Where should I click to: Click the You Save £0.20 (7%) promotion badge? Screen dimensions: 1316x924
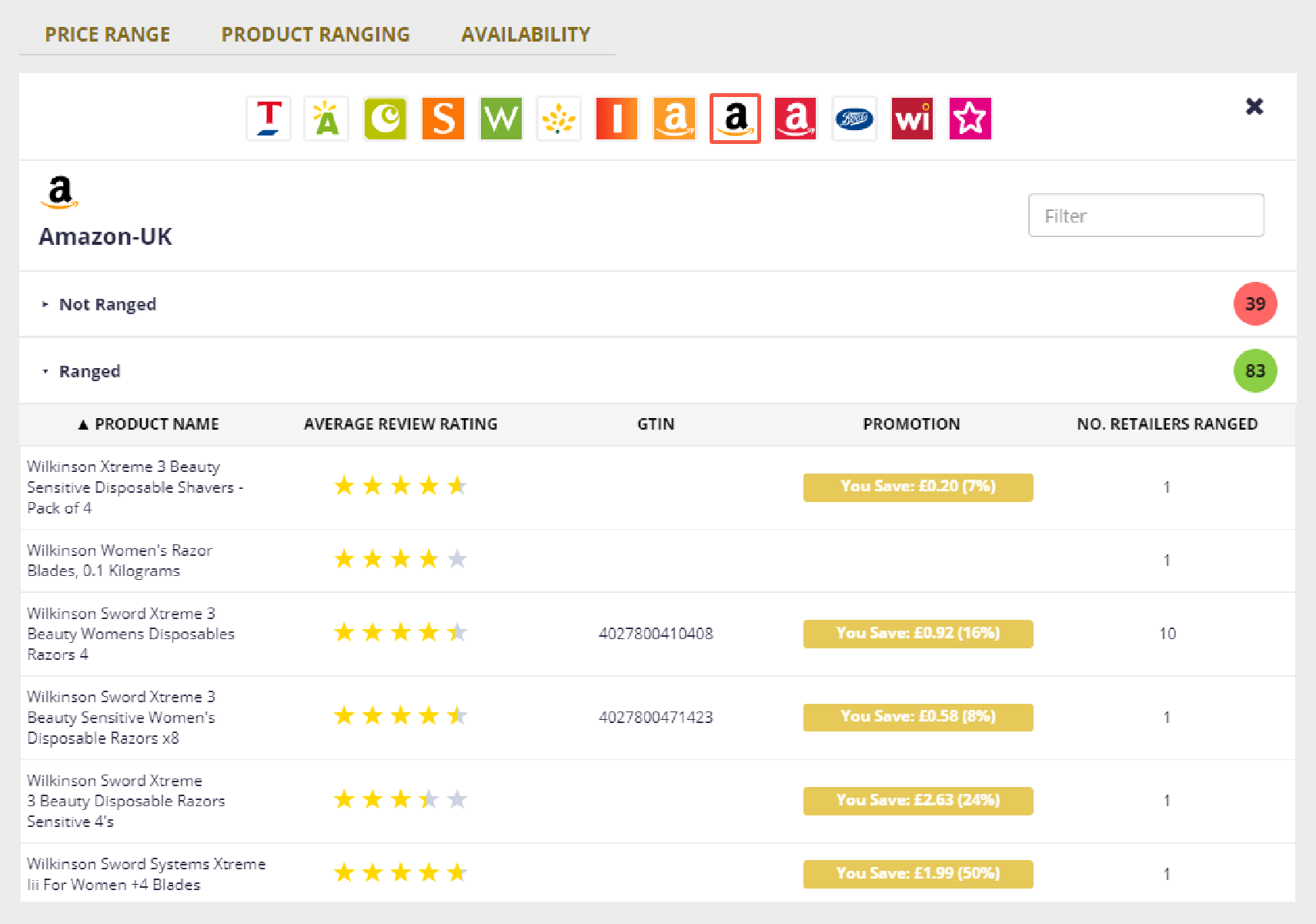click(918, 487)
